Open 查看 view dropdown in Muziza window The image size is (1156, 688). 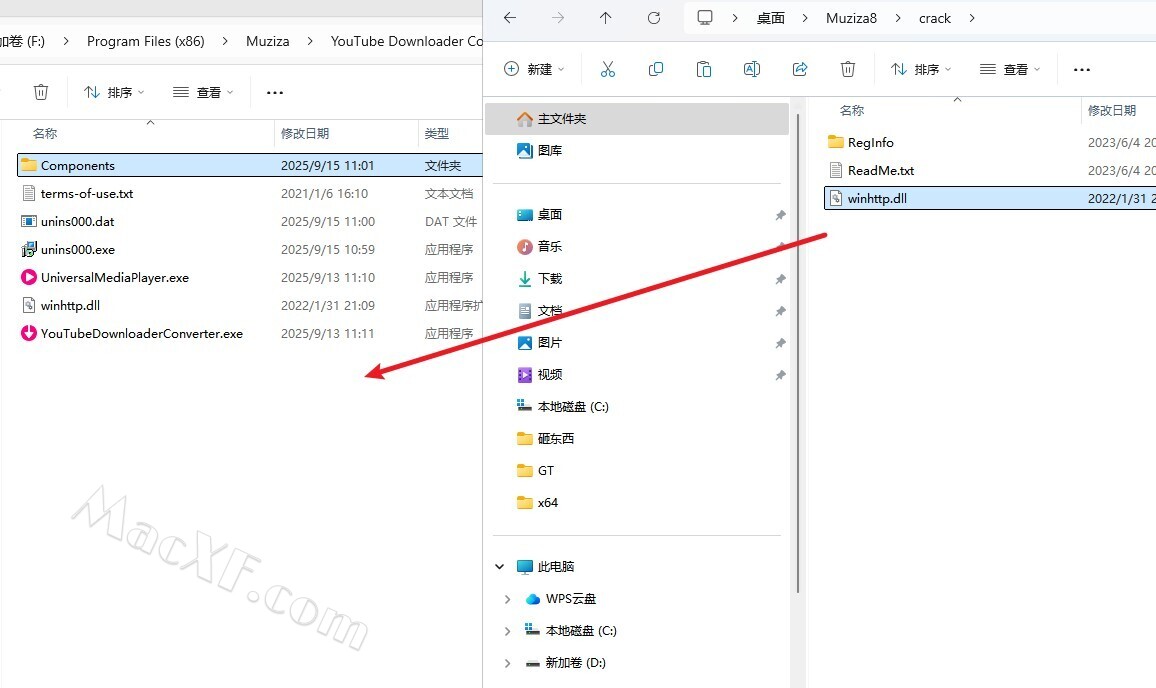203,92
